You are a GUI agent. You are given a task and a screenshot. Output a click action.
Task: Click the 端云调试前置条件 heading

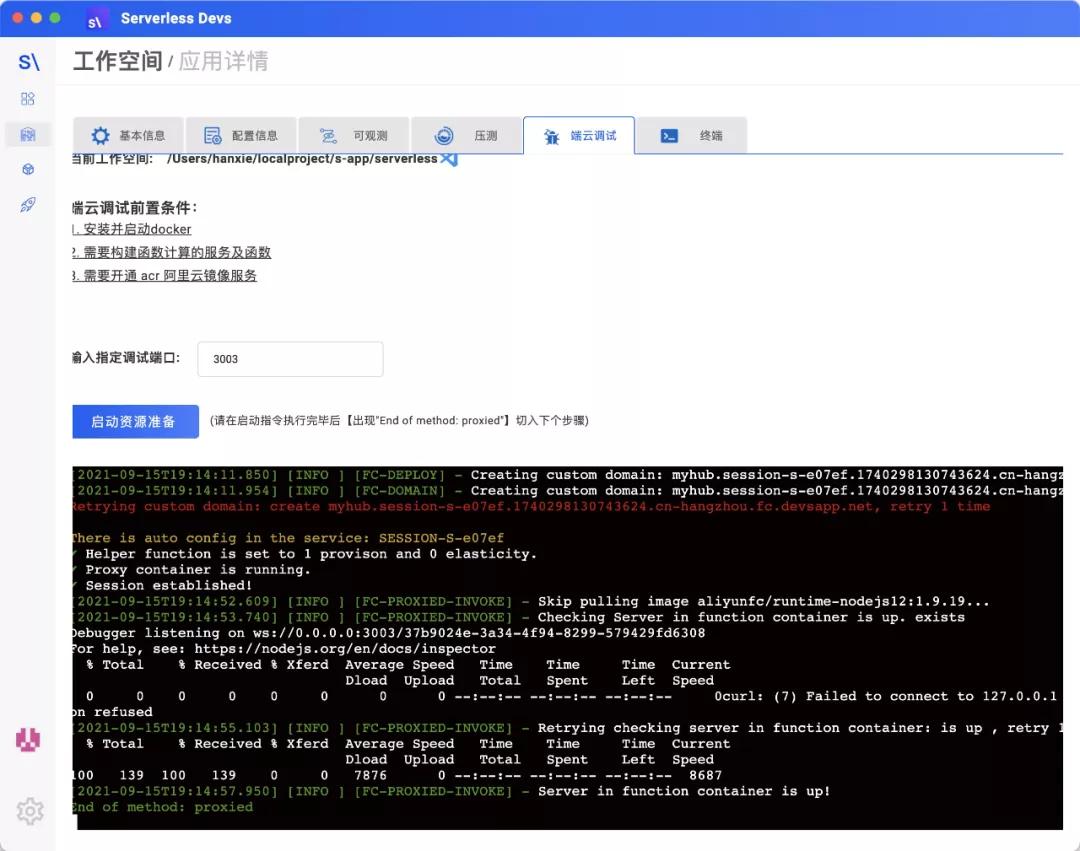pyautogui.click(x=135, y=208)
